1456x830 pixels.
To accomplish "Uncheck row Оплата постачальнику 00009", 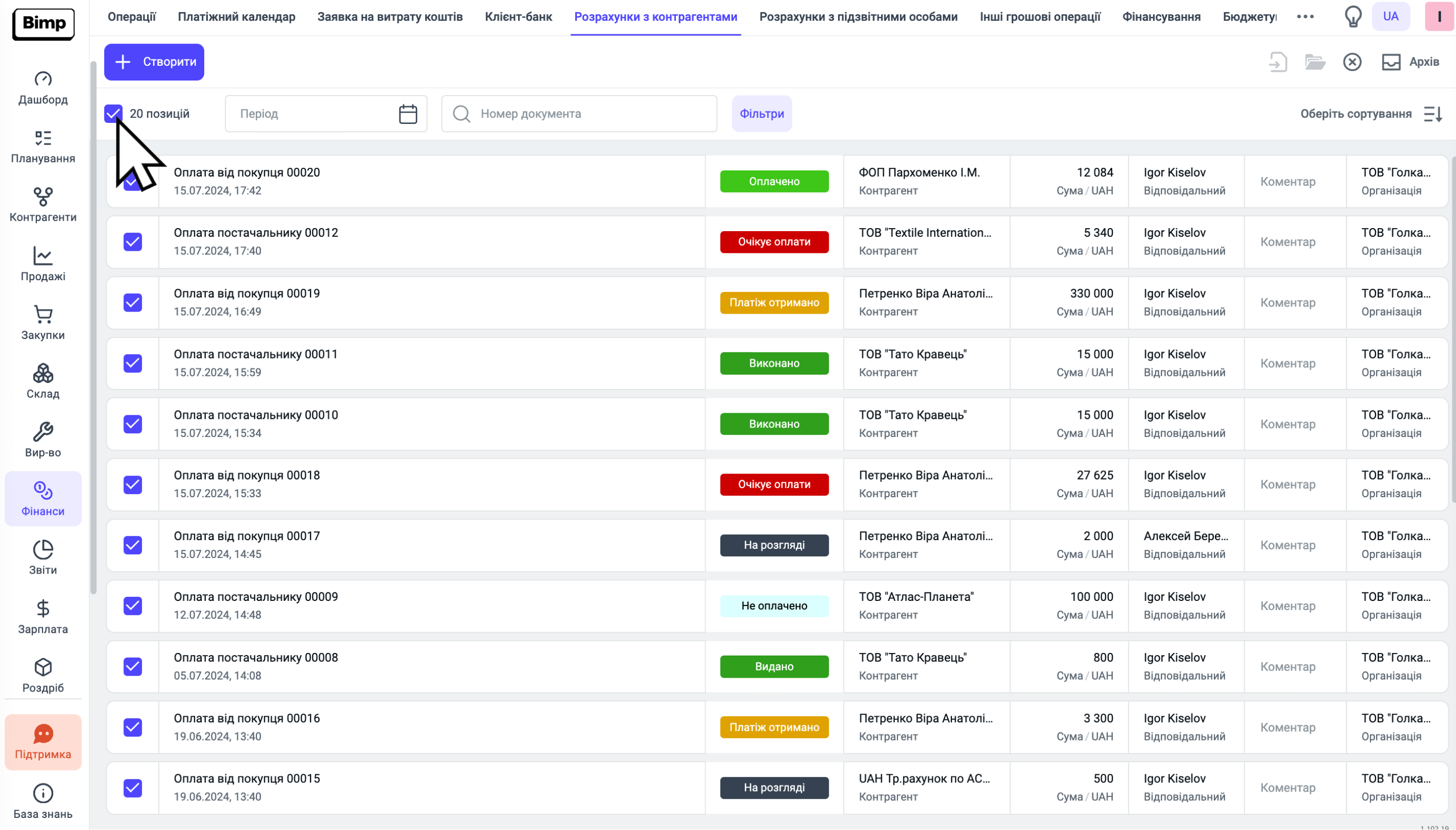I will tap(133, 606).
